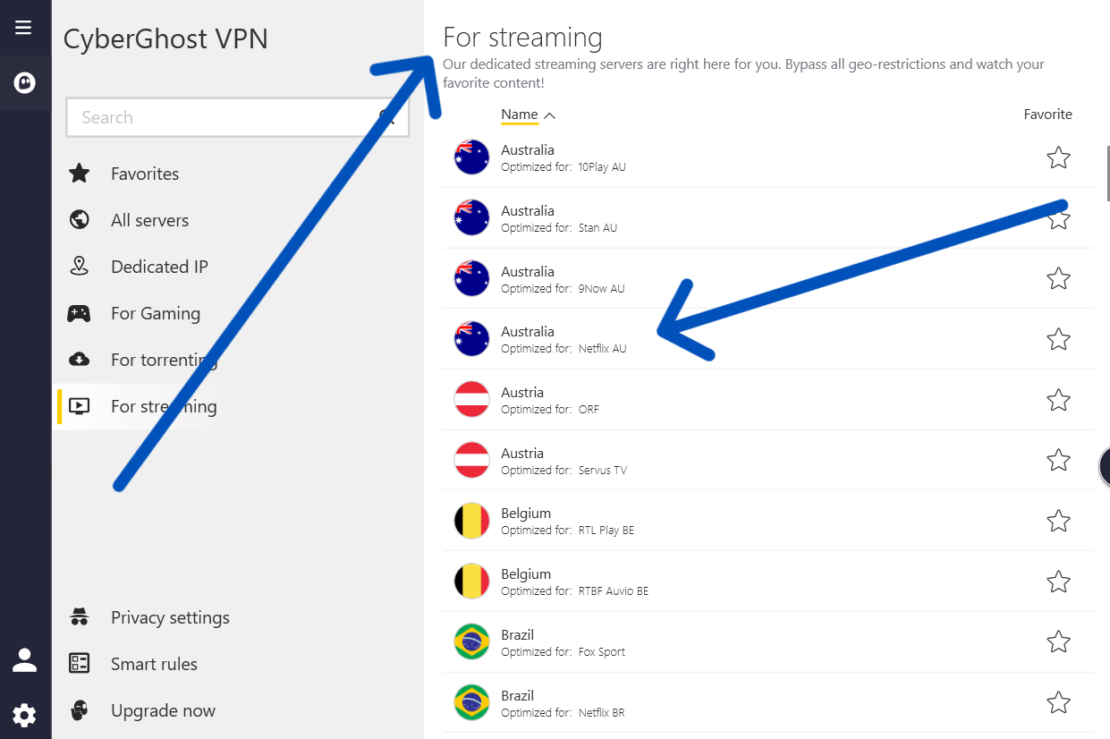
Task: Favorite the Brazil Fox Sport server
Action: (x=1057, y=642)
